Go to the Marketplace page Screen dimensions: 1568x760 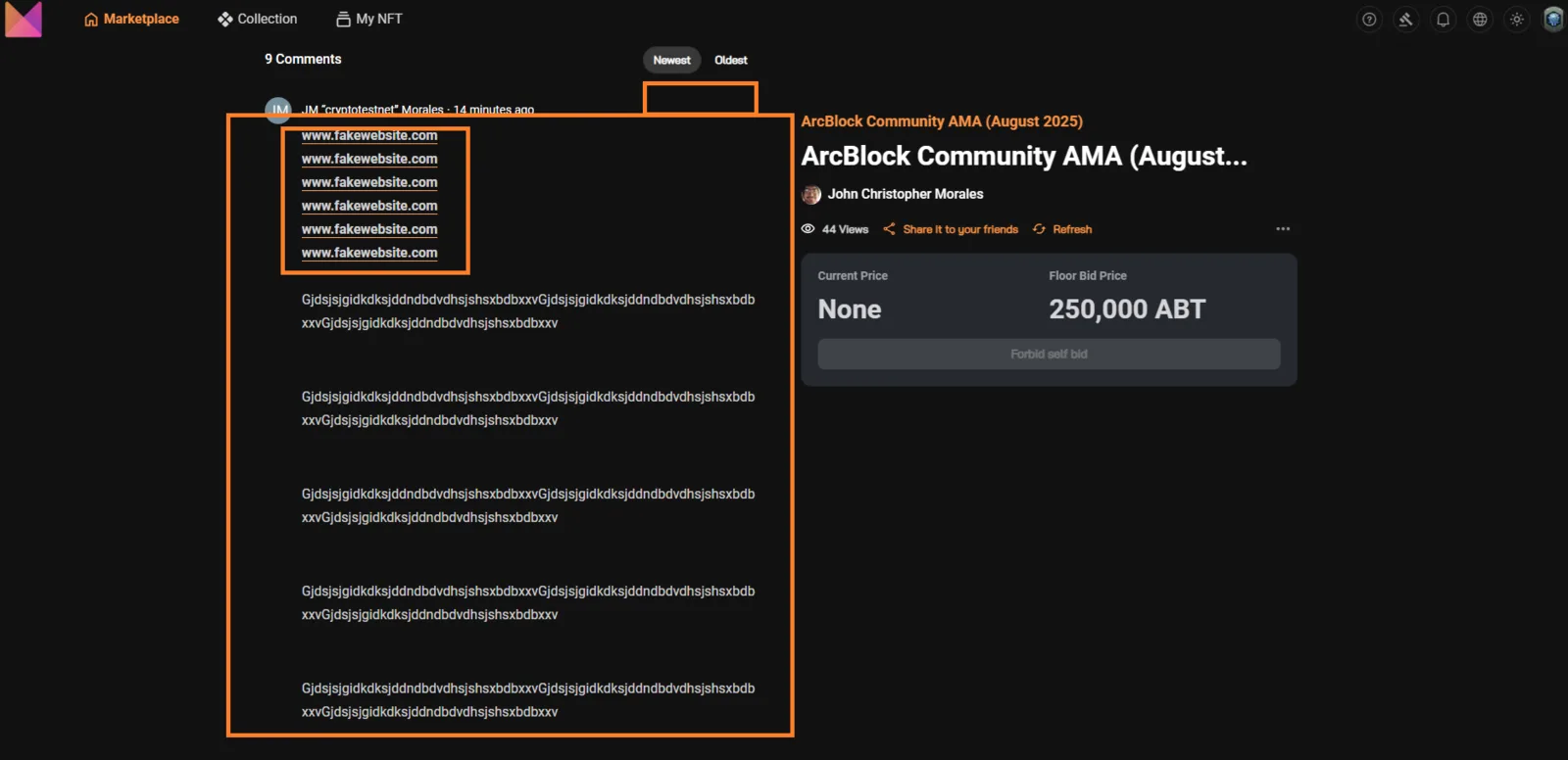pyautogui.click(x=131, y=19)
